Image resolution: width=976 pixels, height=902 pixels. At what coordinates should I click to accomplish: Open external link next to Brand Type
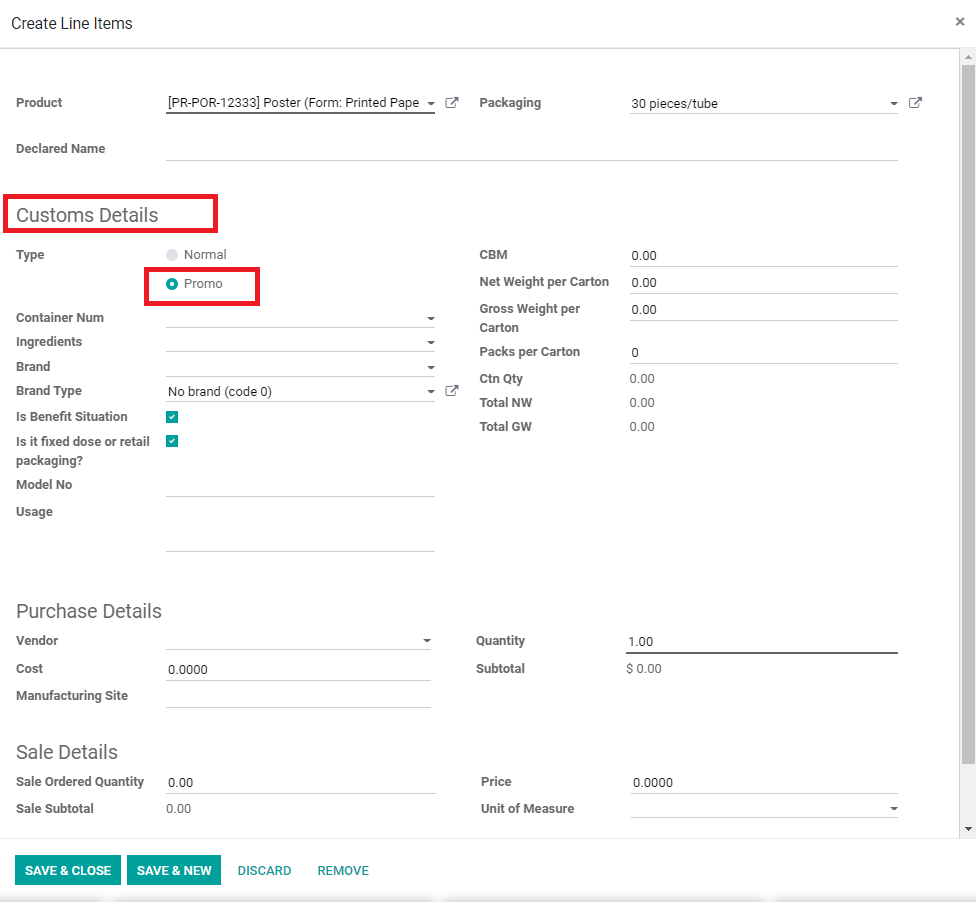pos(452,391)
